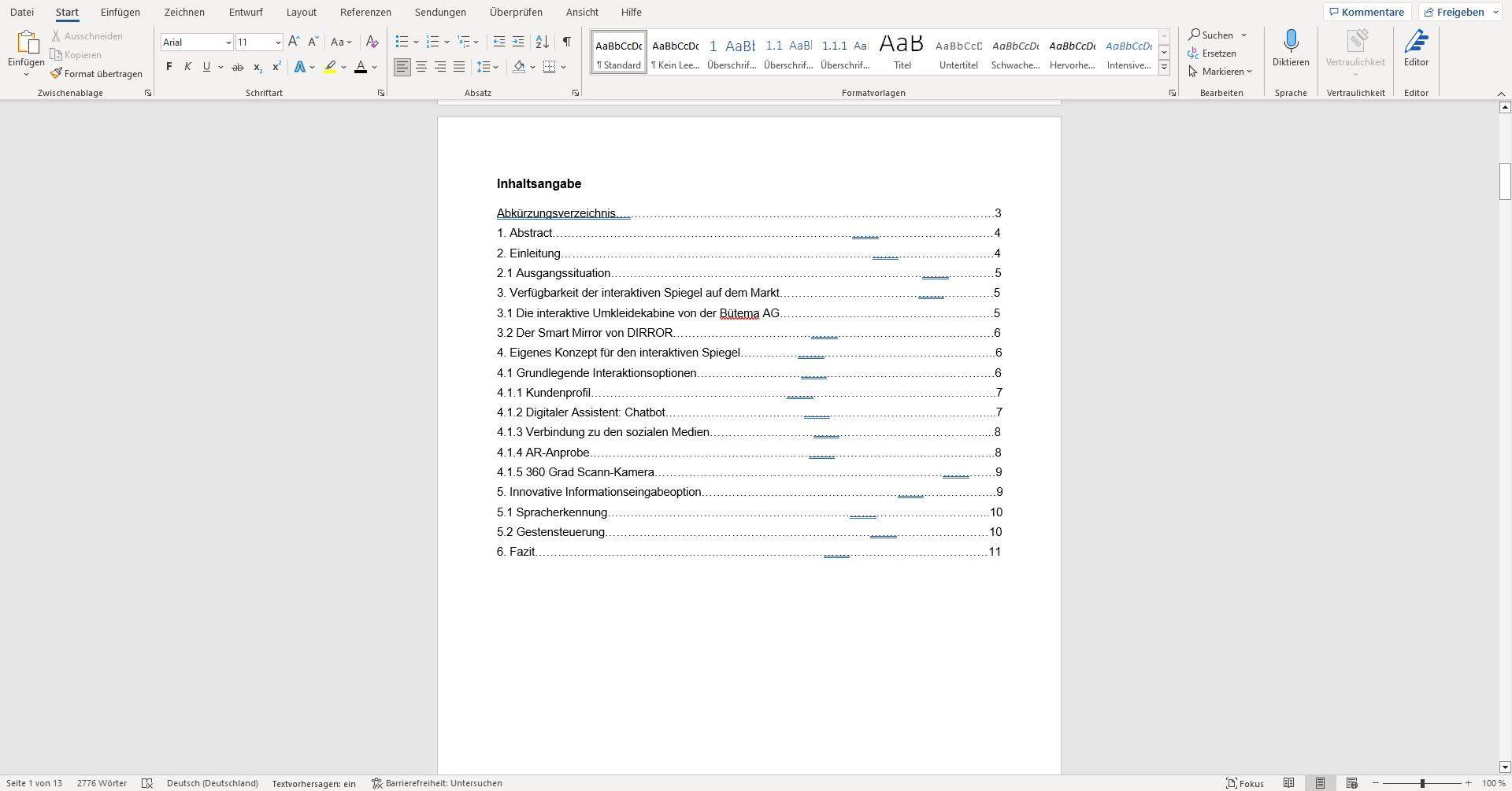Screen dimensions: 1512x791
Task: Toggle italic formatting K button
Action: point(187,67)
